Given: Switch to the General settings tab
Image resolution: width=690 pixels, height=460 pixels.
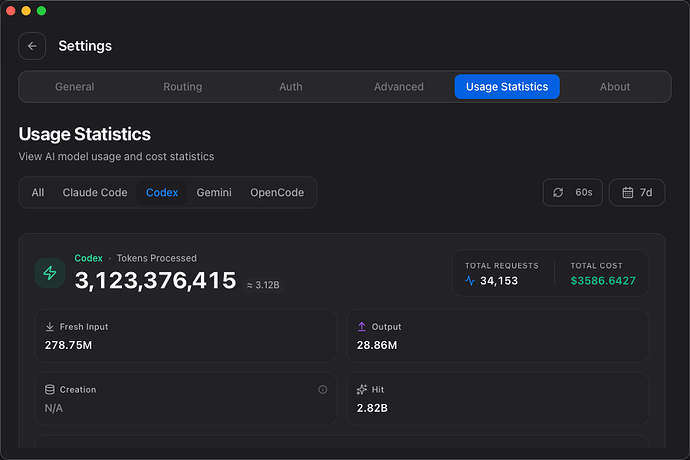Looking at the screenshot, I should click(x=75, y=87).
